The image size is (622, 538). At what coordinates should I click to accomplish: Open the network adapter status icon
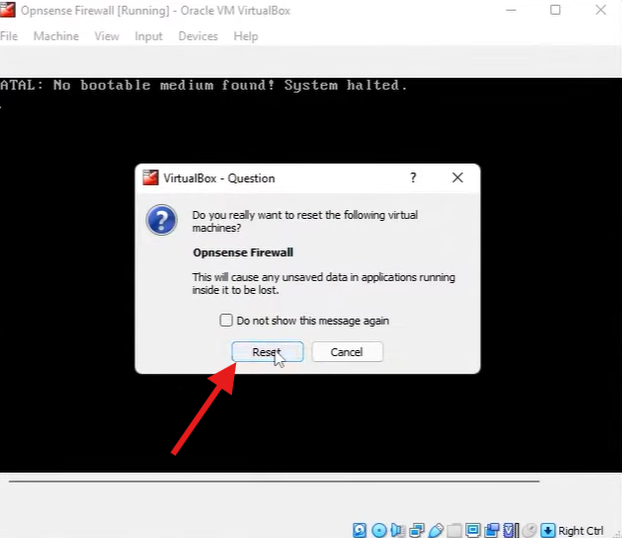(x=416, y=530)
